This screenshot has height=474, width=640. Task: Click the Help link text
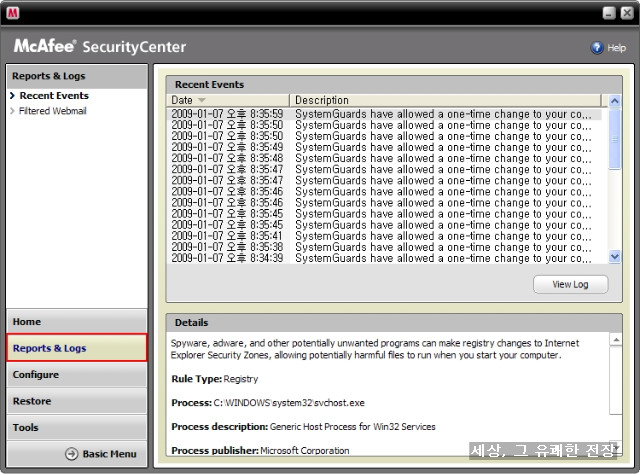pos(616,48)
